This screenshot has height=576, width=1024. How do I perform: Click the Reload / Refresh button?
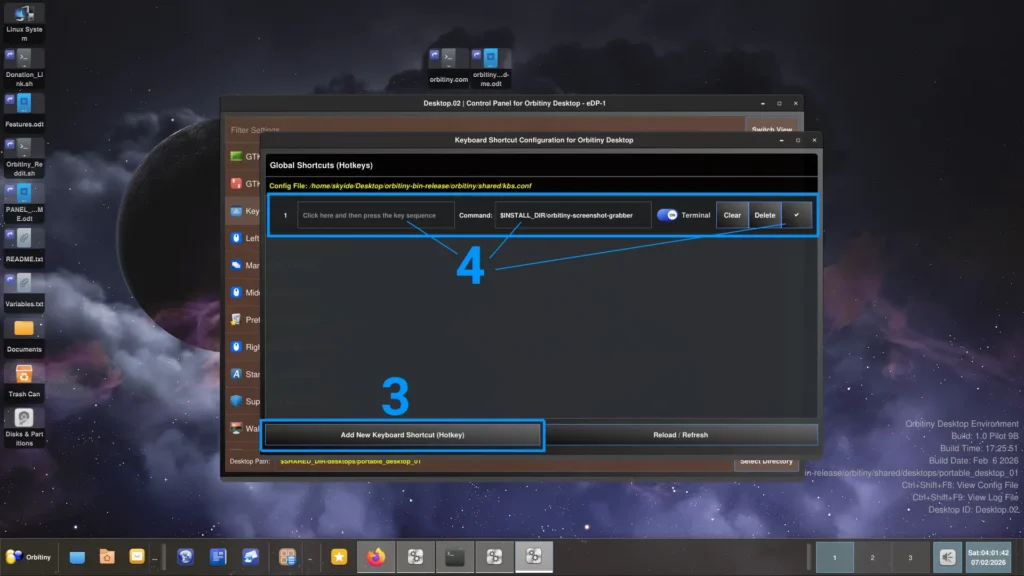tap(681, 435)
